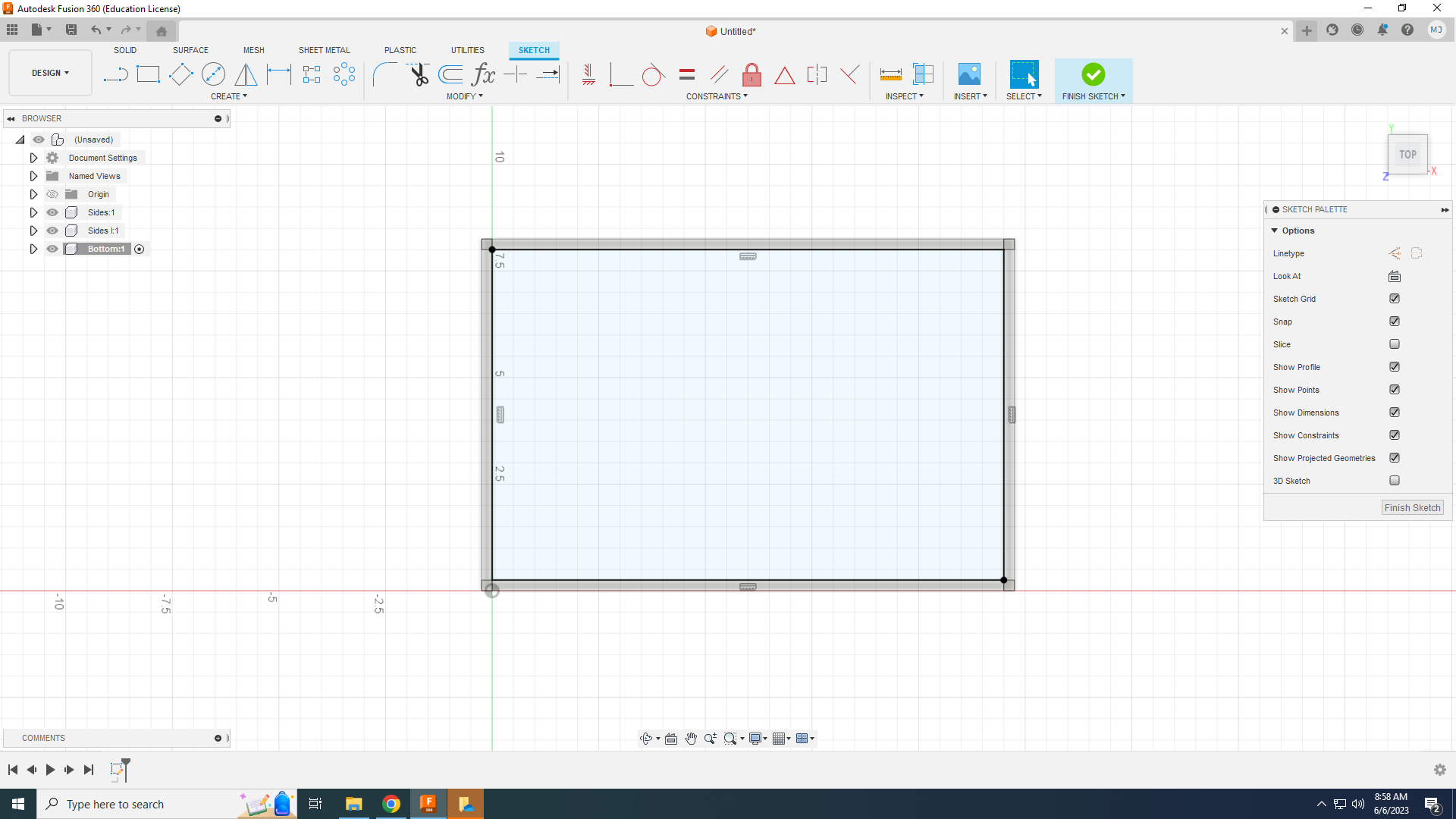Viewport: 1456px width, 819px height.
Task: Select the Line sketch tool
Action: click(x=115, y=75)
